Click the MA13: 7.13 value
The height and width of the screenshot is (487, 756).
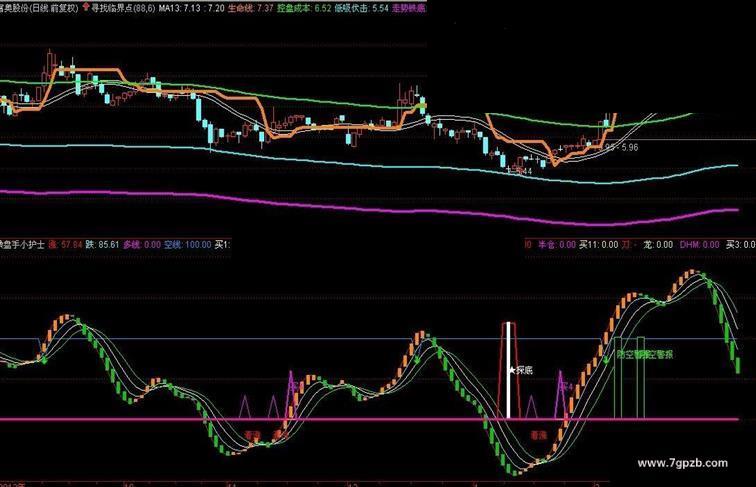[x=179, y=8]
